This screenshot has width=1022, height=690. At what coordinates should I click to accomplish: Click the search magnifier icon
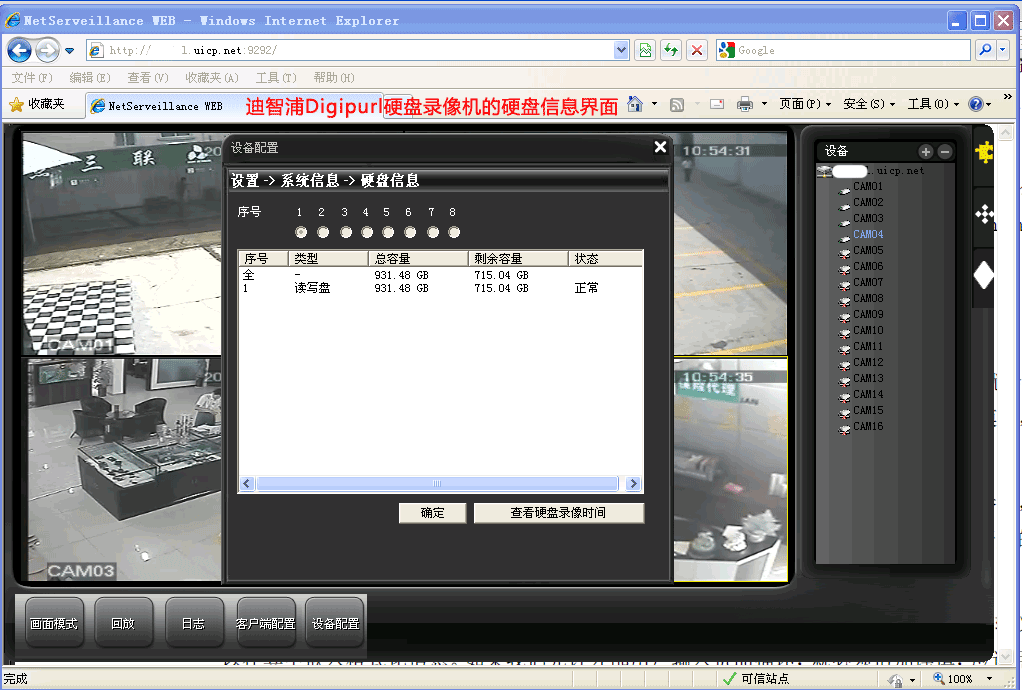(x=986, y=50)
